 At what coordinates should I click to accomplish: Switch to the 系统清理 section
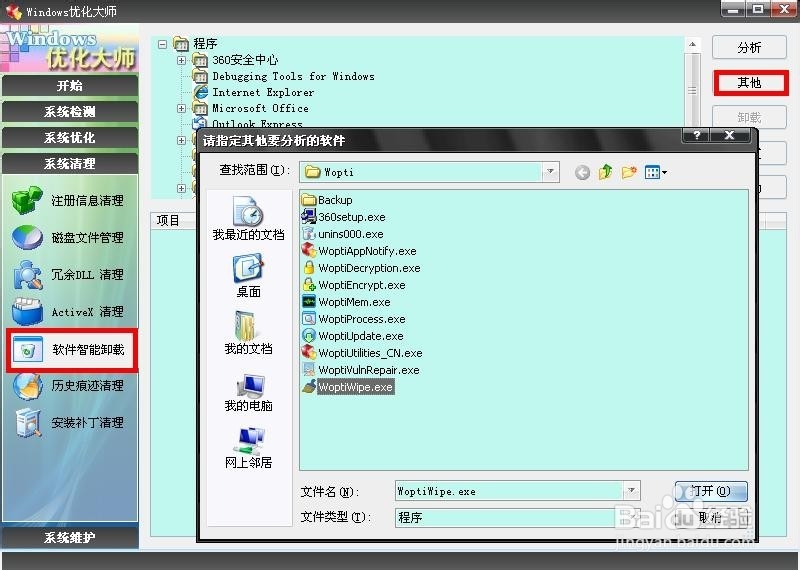pyautogui.click(x=70, y=164)
